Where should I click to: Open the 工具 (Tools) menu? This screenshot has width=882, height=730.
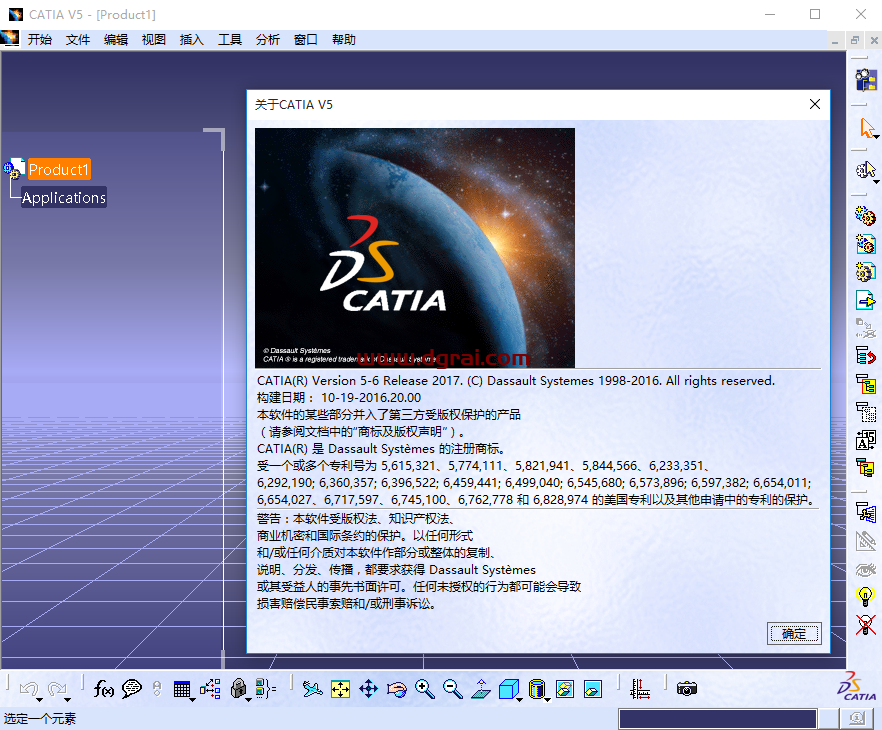(230, 39)
